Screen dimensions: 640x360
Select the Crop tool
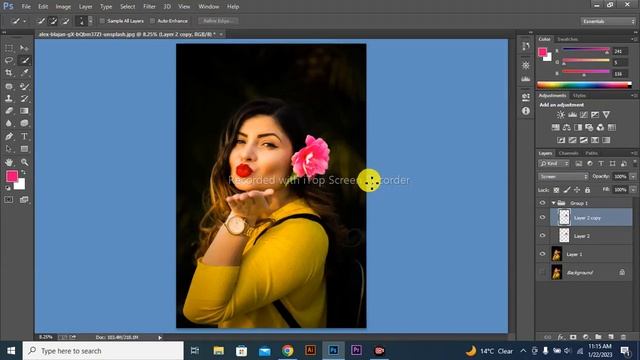point(9,73)
